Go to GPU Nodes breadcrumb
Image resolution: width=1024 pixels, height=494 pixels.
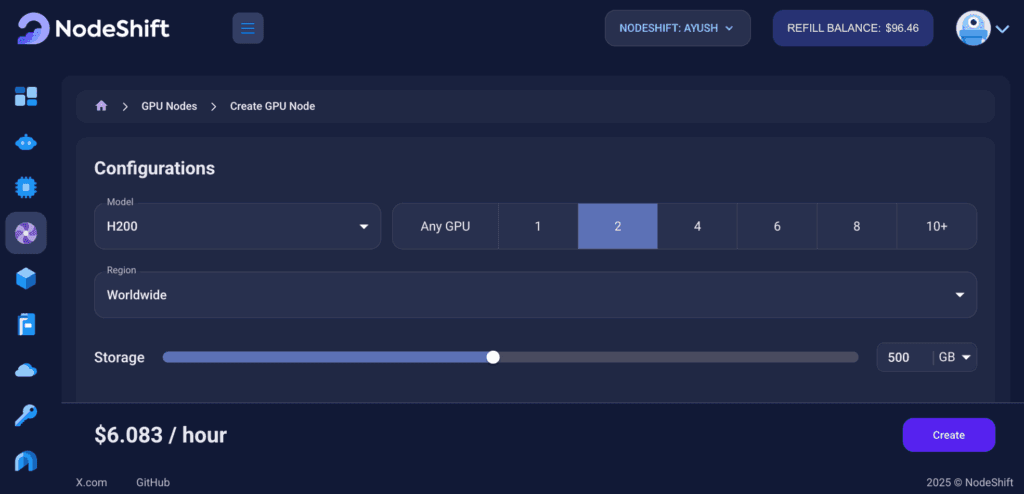(169, 106)
